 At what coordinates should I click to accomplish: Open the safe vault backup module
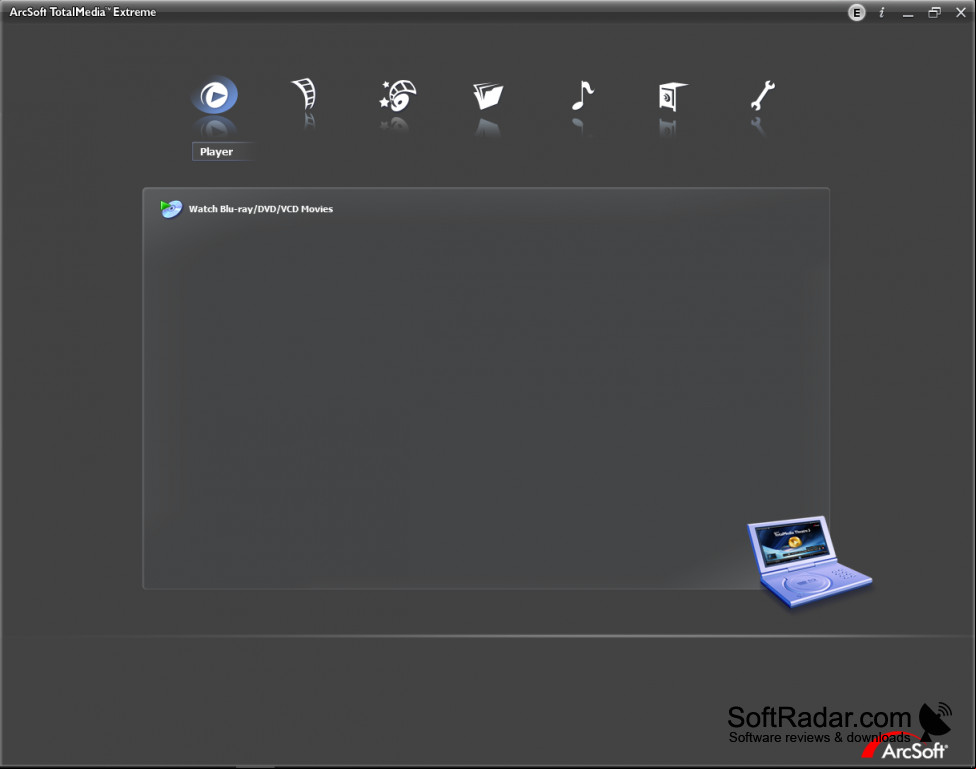click(672, 97)
